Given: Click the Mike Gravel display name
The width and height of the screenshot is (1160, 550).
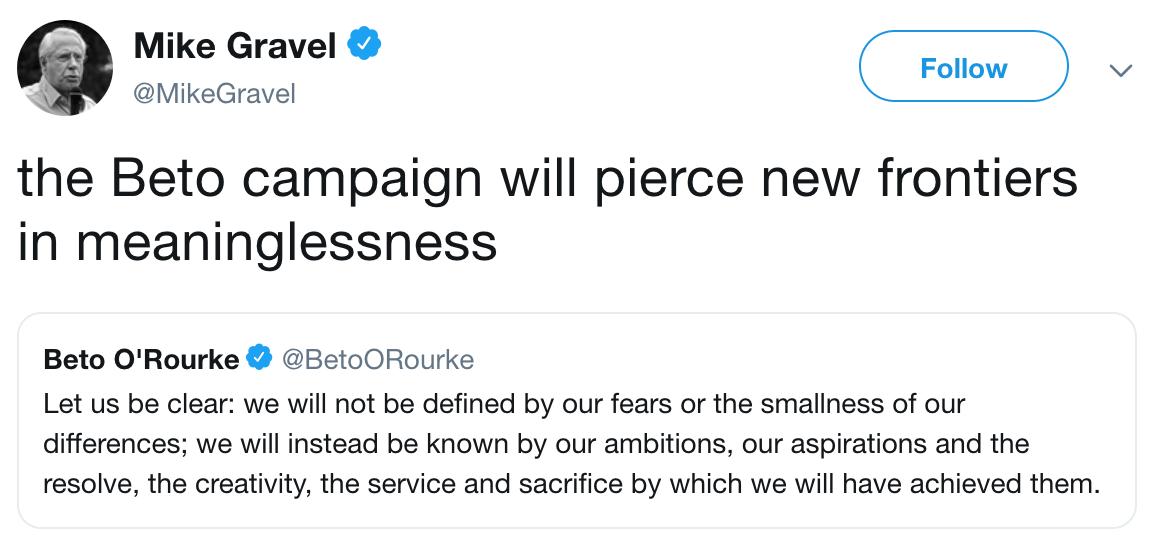Looking at the screenshot, I should click(235, 45).
